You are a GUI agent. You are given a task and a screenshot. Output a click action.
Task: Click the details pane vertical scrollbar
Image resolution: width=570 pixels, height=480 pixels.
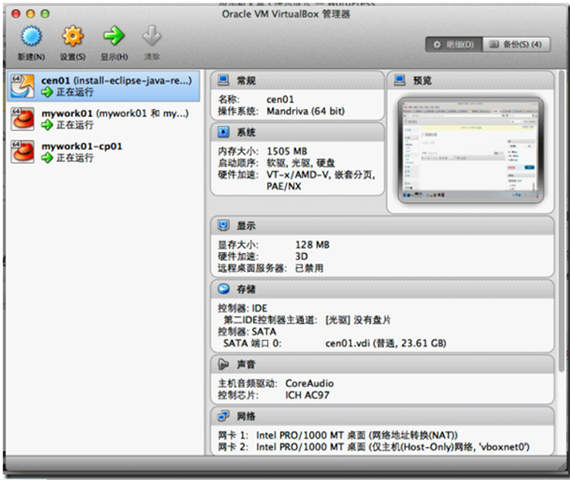click(x=562, y=218)
